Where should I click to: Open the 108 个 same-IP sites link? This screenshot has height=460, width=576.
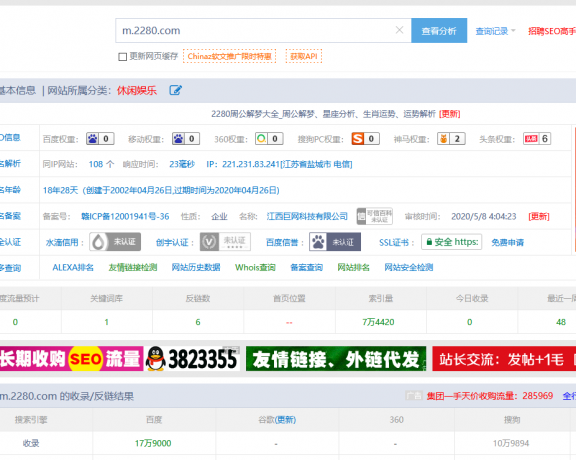pos(101,164)
